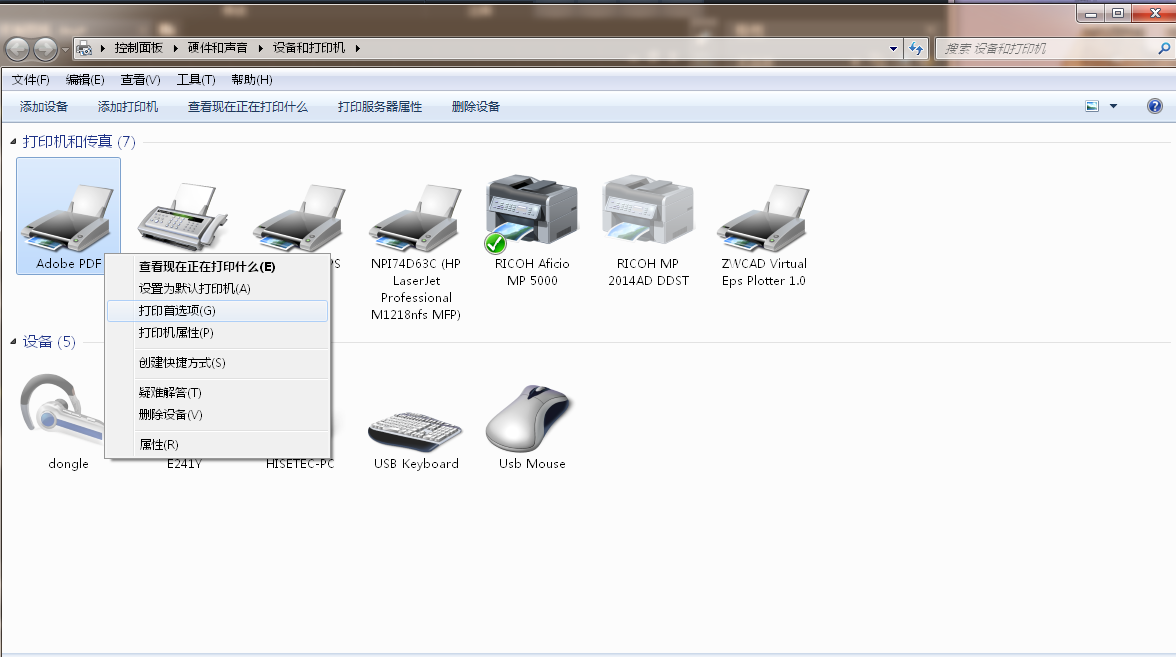Screen dimensions: 1176x657
Task: Choose 设置为默认打印机(A) in context menu
Action: [x=194, y=289]
